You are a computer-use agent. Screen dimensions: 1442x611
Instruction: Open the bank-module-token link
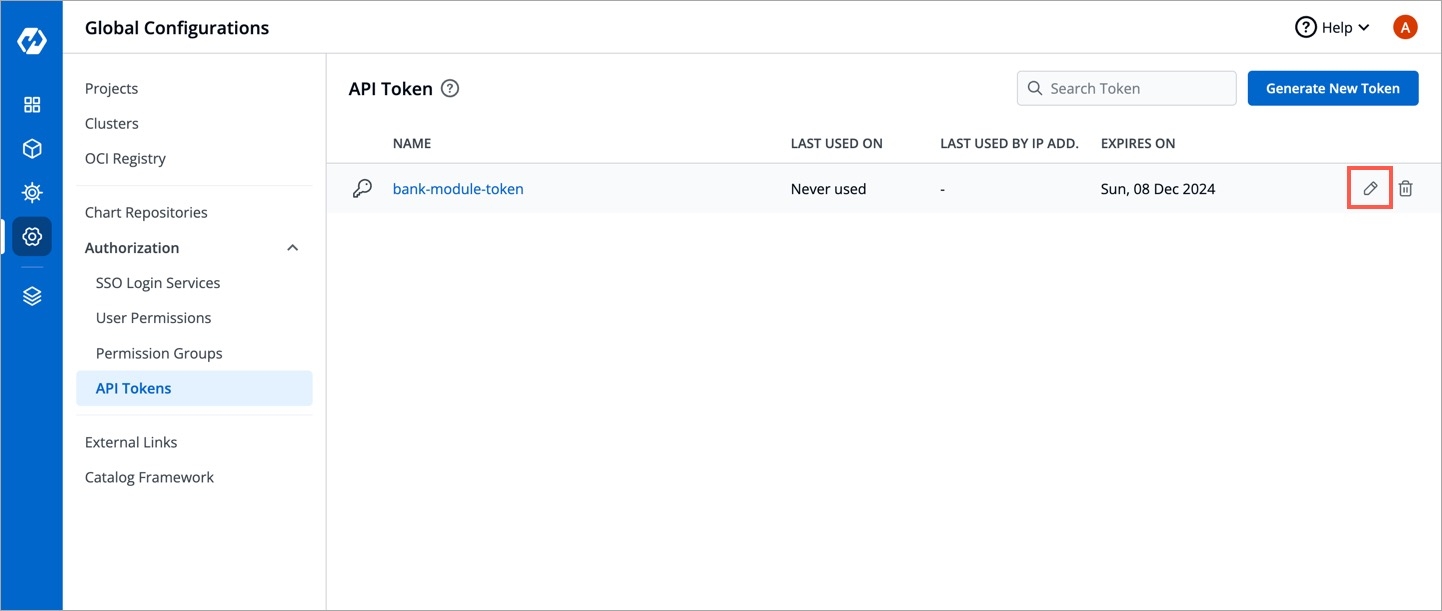[458, 188]
